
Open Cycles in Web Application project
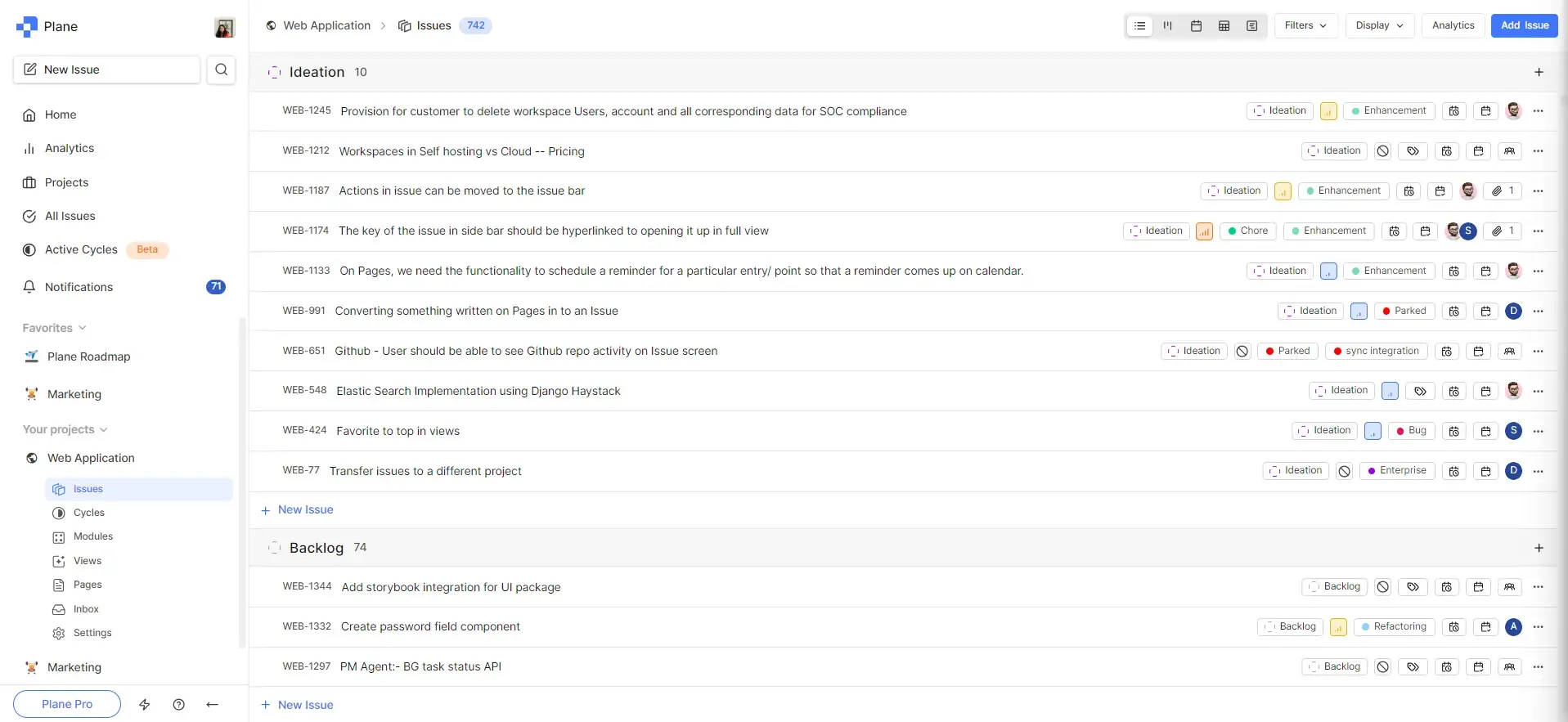click(88, 513)
